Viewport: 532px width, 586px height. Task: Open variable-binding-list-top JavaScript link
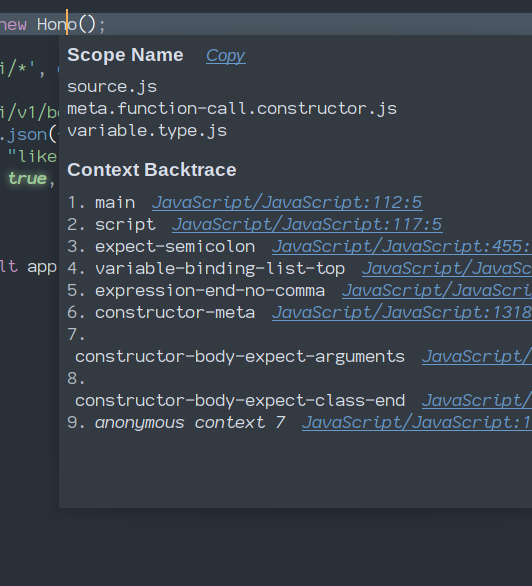[x=447, y=269]
